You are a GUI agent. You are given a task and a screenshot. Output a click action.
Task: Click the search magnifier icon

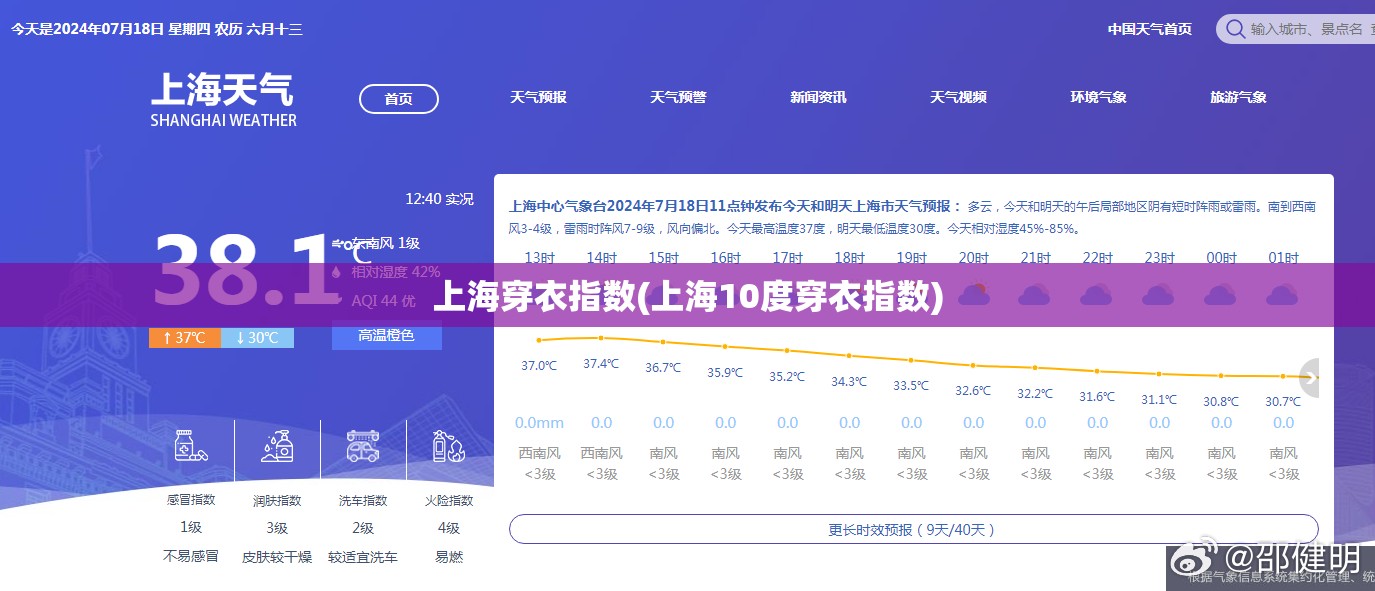tap(1237, 29)
